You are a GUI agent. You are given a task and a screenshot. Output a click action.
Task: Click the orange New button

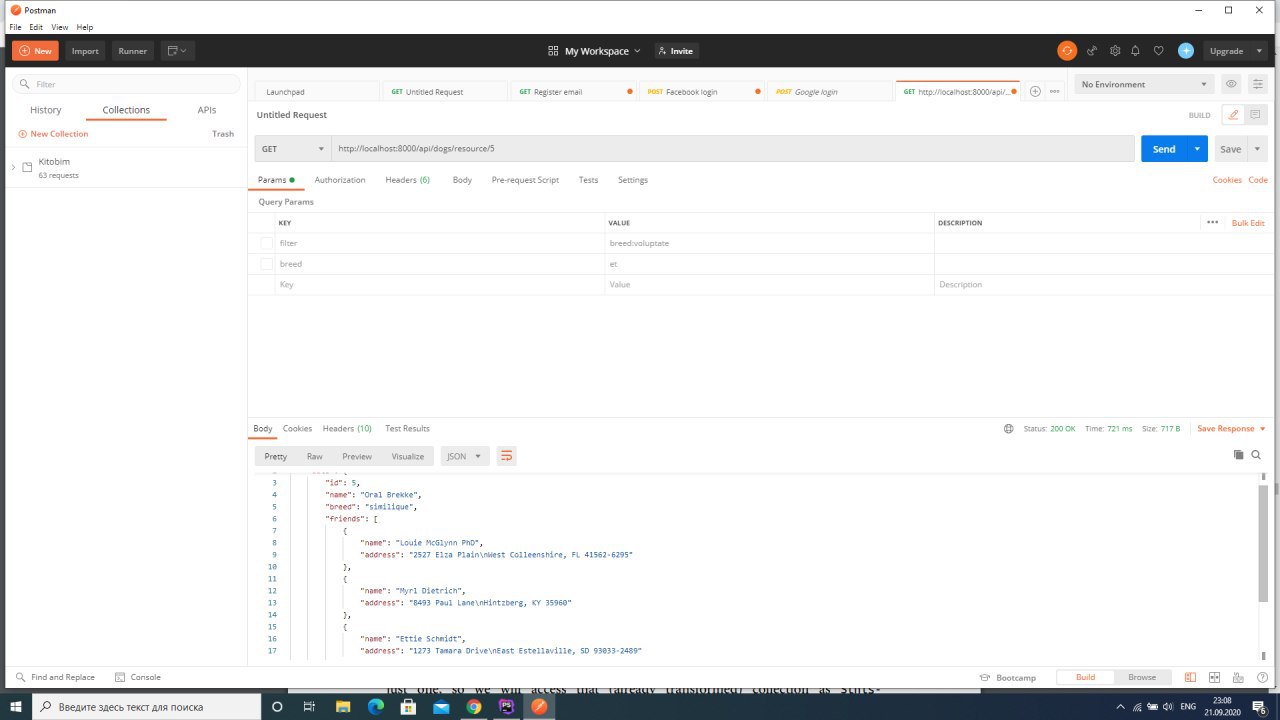[35, 51]
